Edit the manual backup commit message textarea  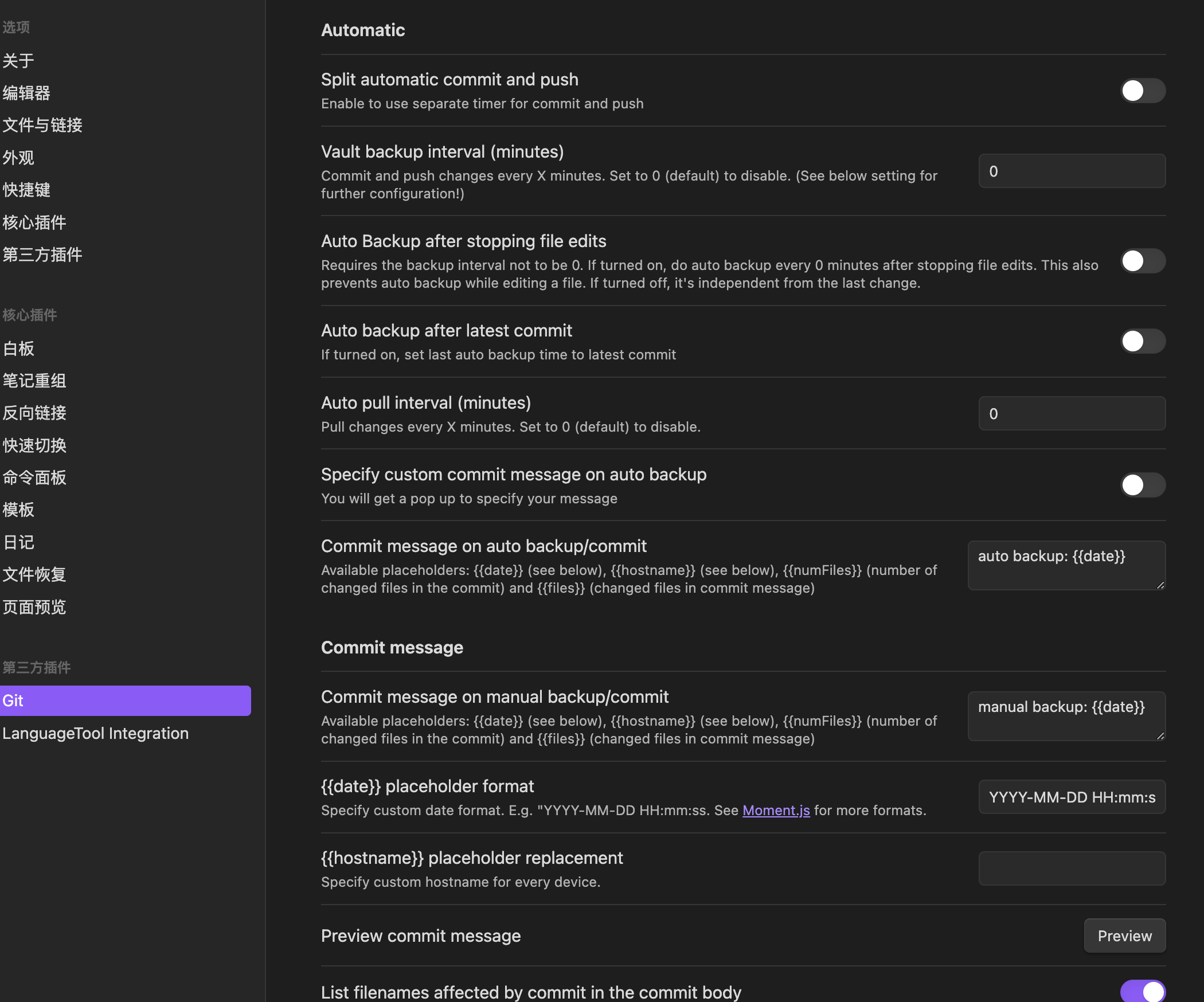[x=1066, y=716]
